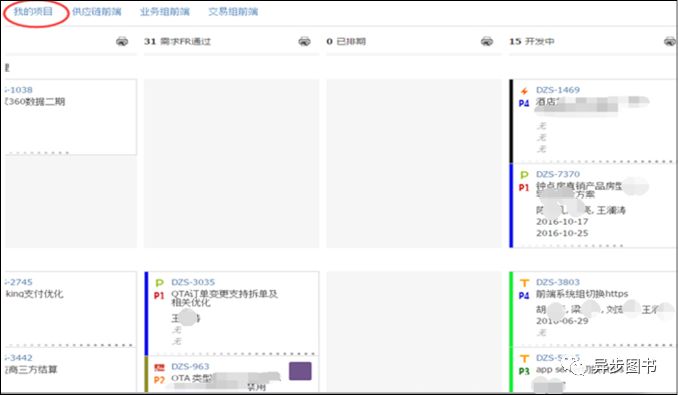The height and width of the screenshot is (395, 678).
Task: Click the P1 priority icon on DZS-7370
Action: [524, 188]
